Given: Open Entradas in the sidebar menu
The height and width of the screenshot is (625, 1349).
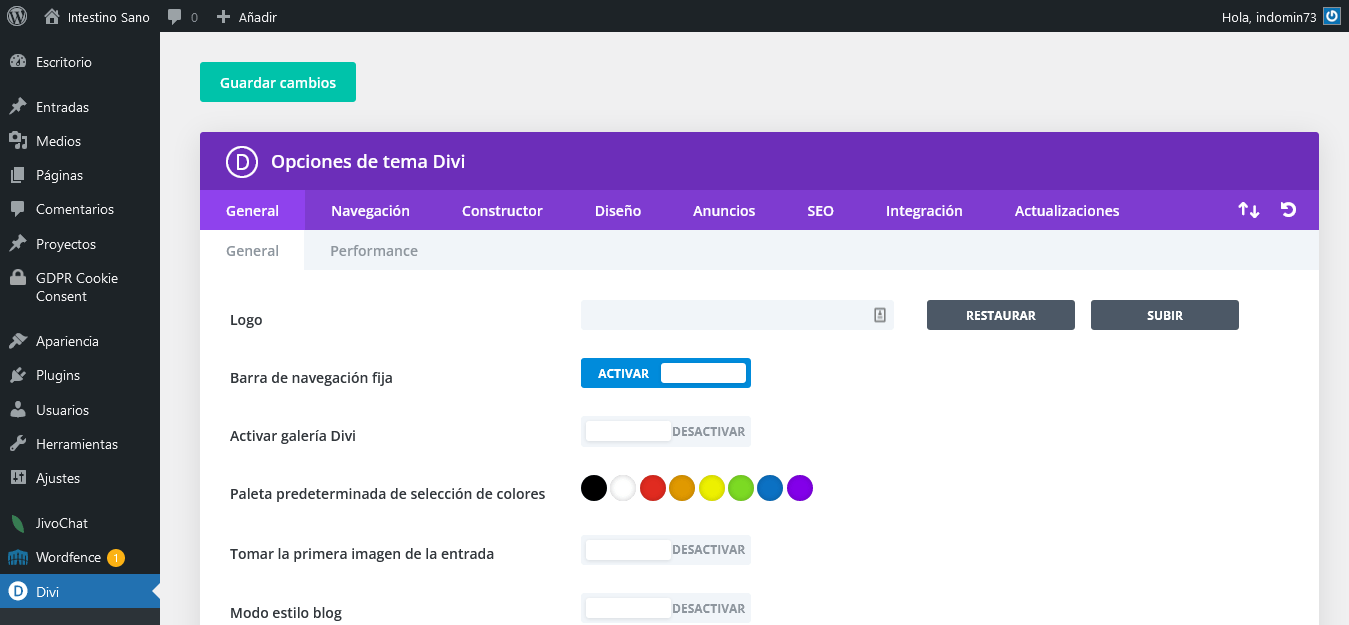Looking at the screenshot, I should coord(62,107).
